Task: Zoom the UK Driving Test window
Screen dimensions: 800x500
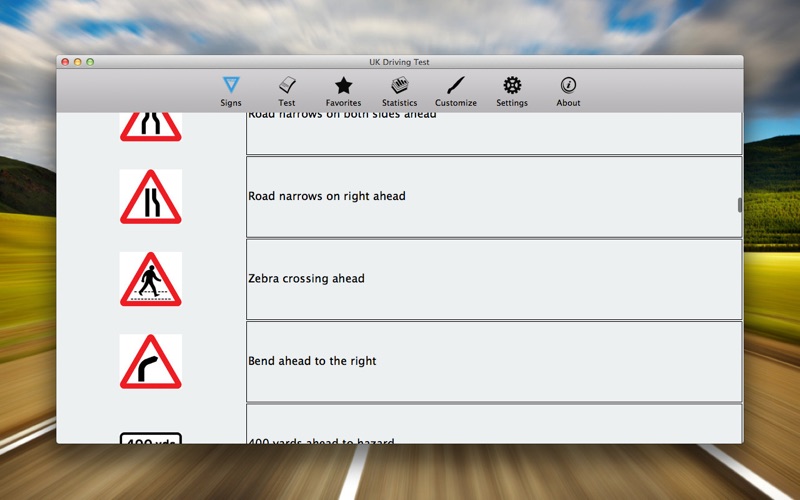Action: coord(90,62)
